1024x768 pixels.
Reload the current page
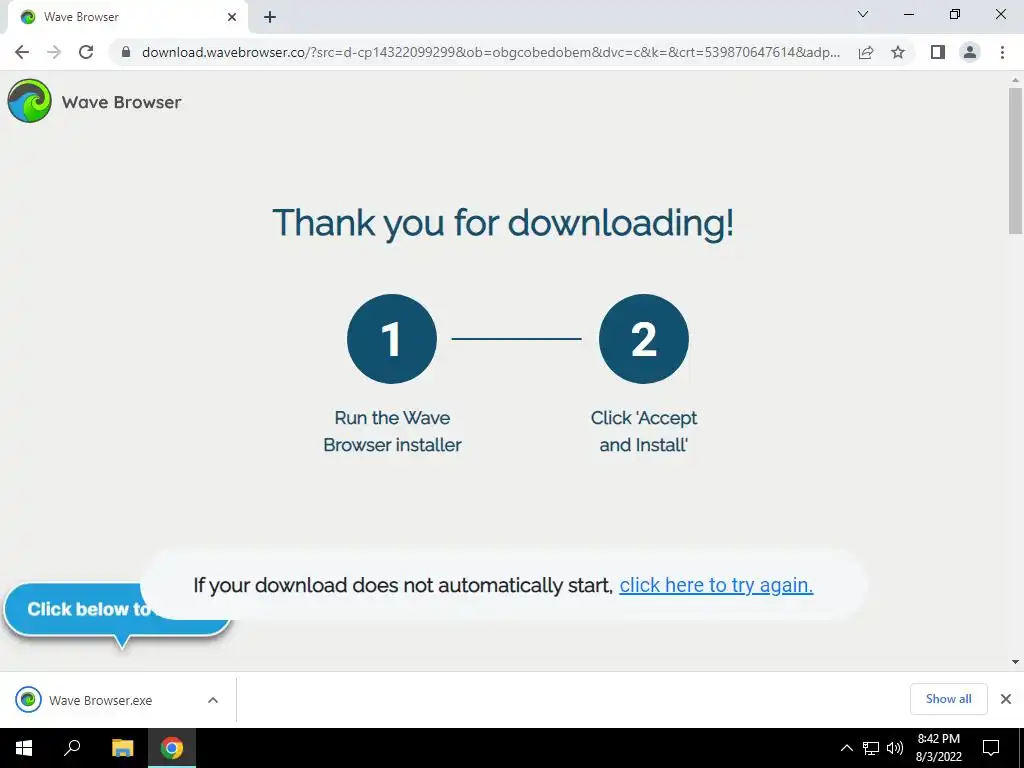(x=86, y=52)
